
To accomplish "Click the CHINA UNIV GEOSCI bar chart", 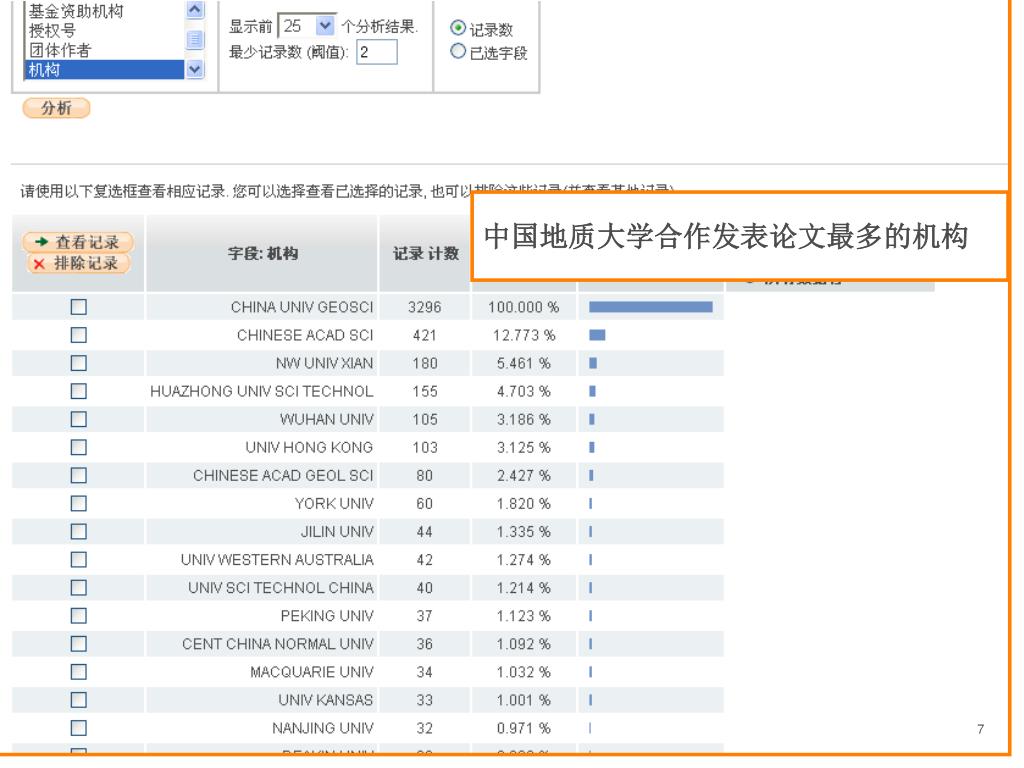I will [x=650, y=307].
